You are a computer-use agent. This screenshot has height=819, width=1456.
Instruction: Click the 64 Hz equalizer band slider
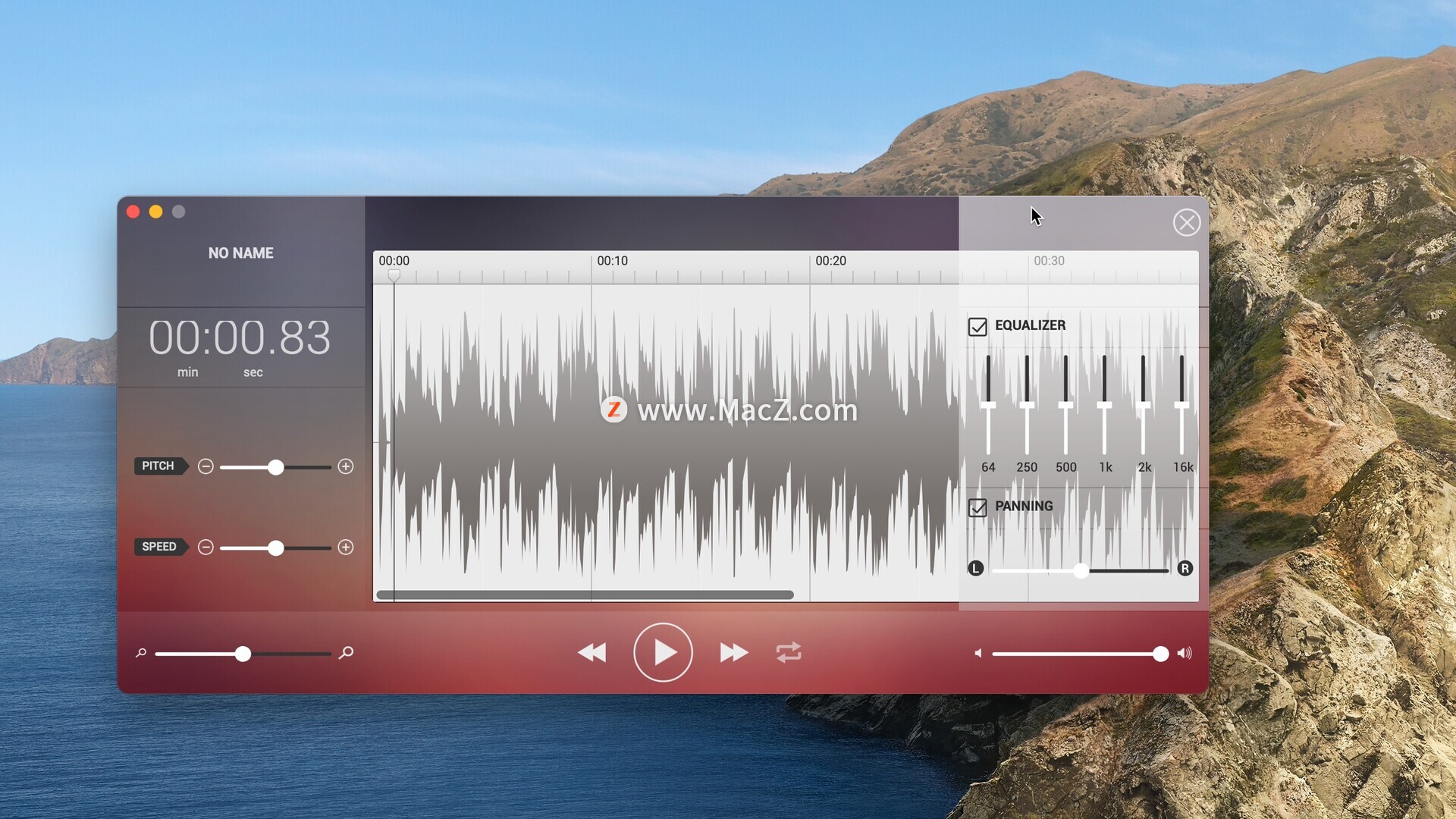988,406
